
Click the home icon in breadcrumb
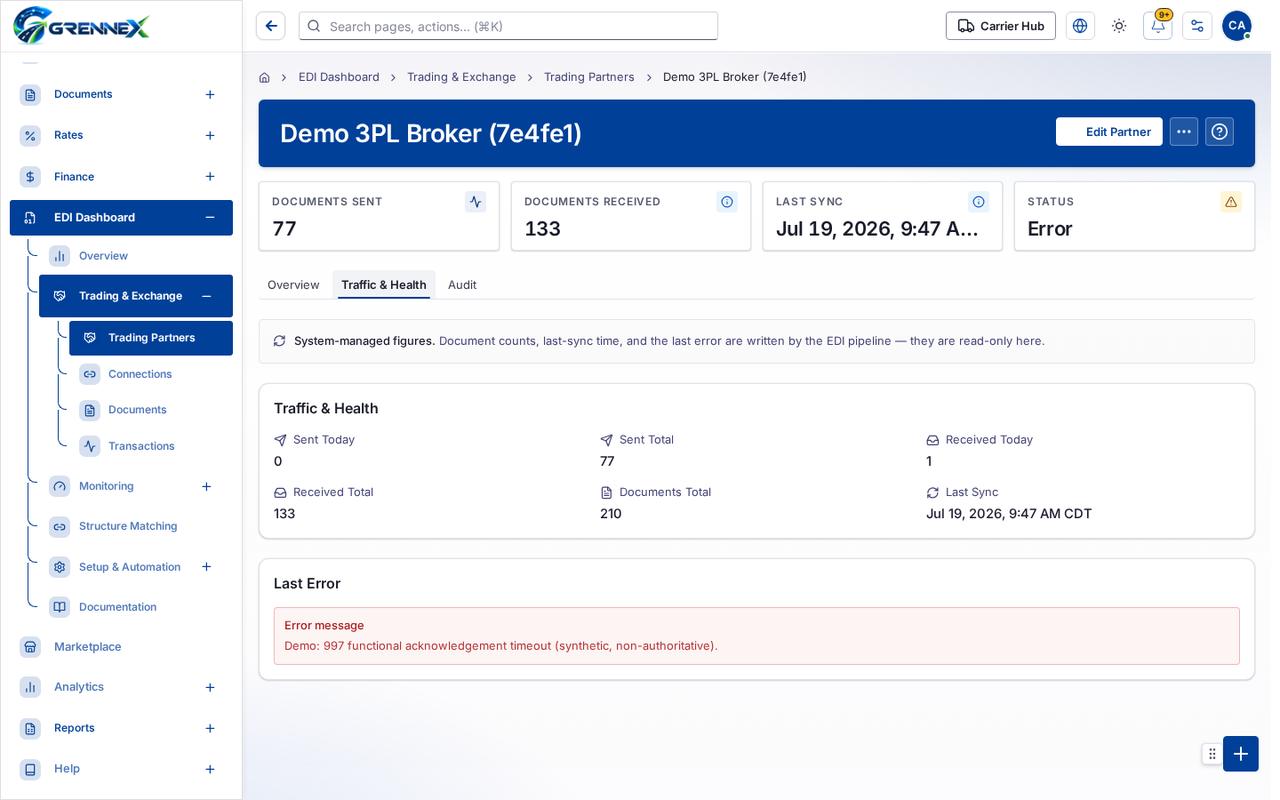point(264,77)
